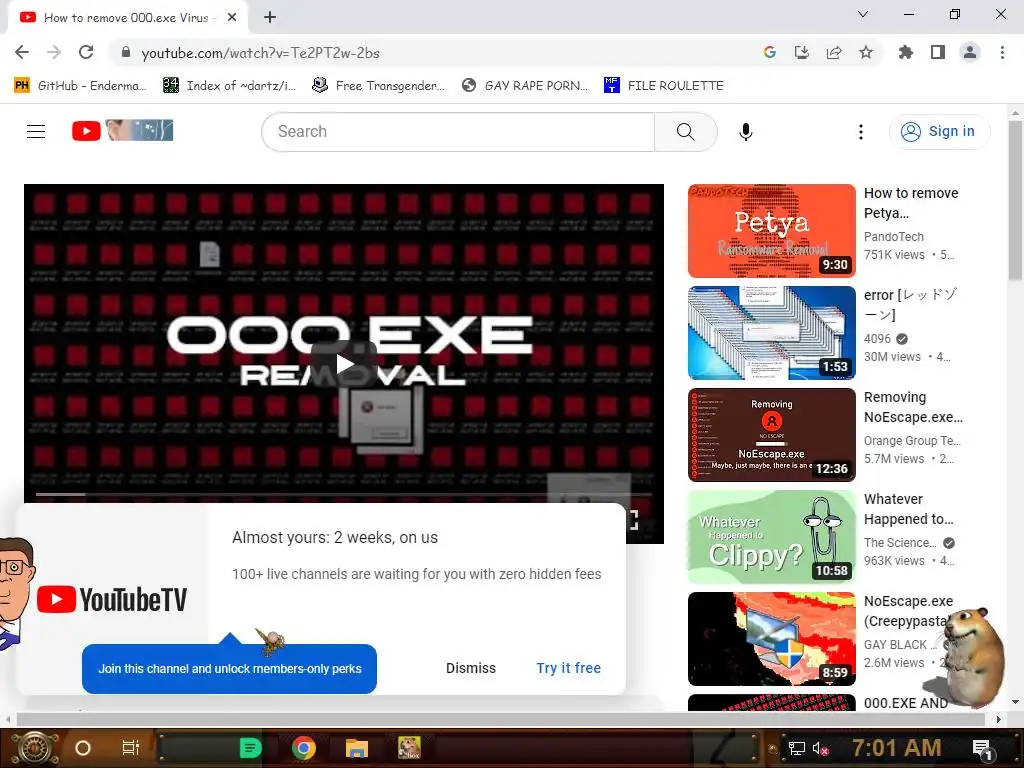Viewport: 1024px width, 768px height.
Task: Click the 7:01 AM taskbar clock
Action: coord(896,748)
